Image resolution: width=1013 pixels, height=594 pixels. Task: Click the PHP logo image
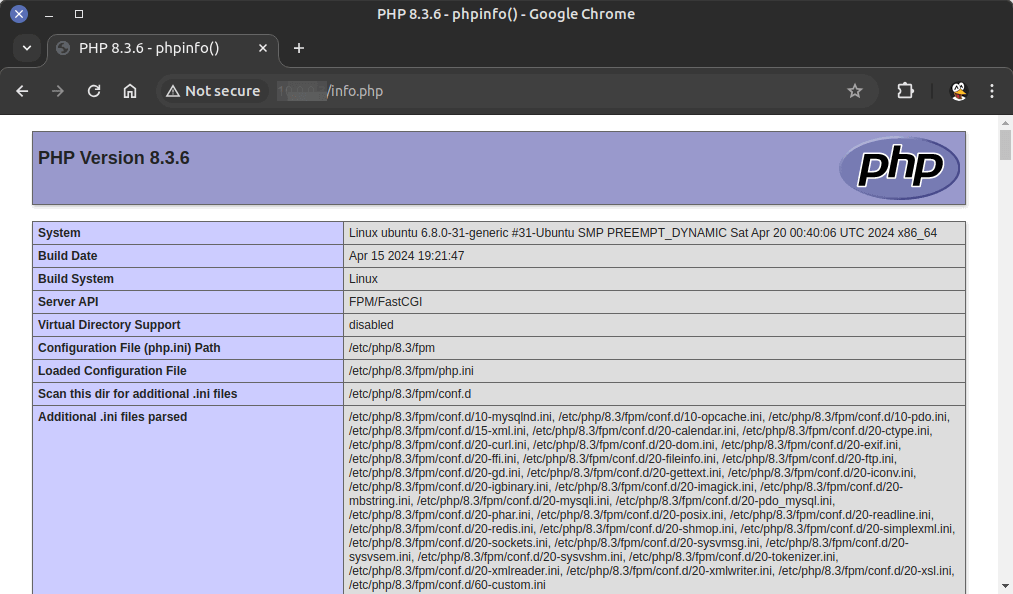(899, 167)
